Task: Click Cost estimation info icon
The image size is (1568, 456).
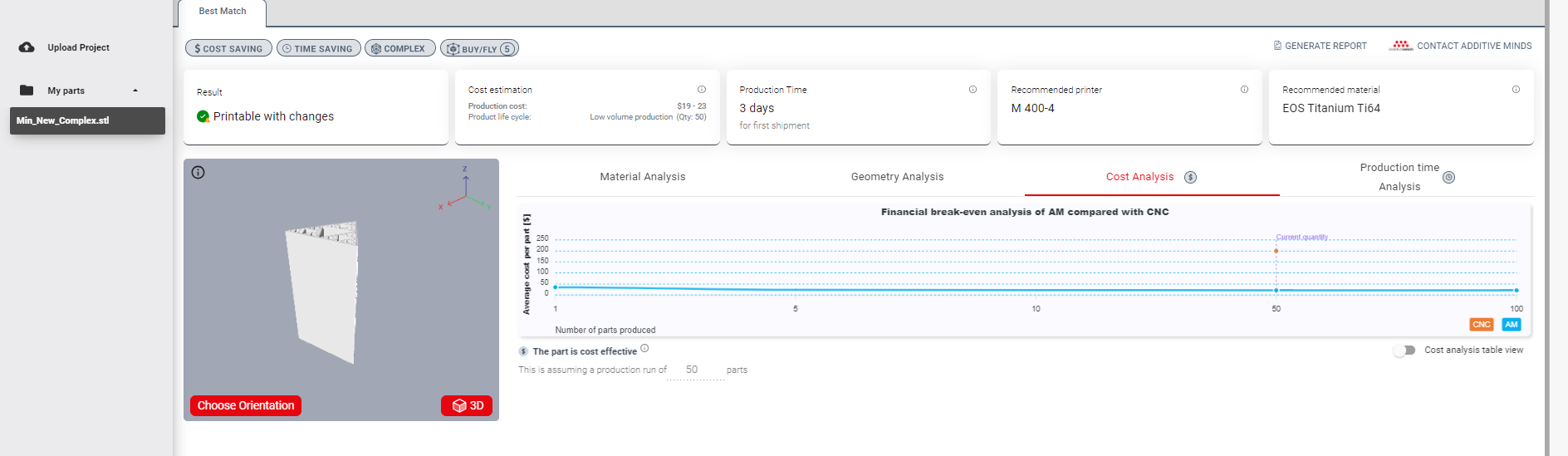Action: 702,90
